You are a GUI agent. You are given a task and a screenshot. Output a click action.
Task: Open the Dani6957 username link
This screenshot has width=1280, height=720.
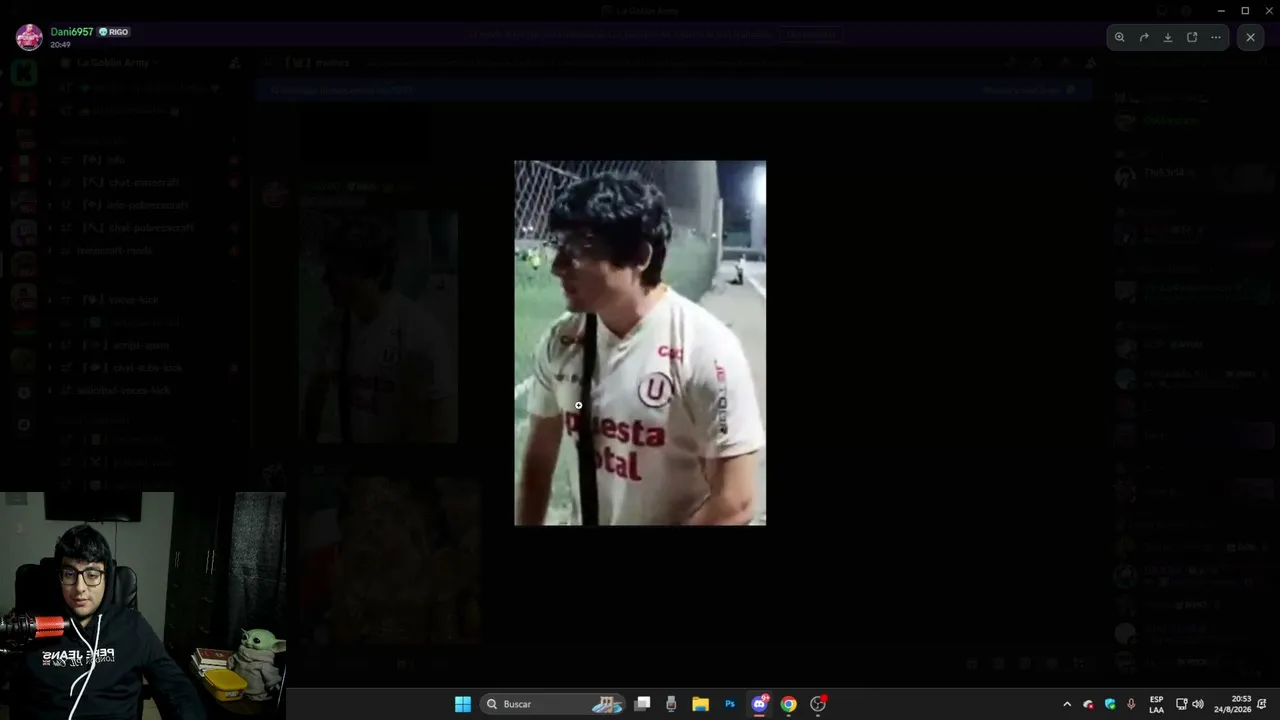tap(72, 32)
